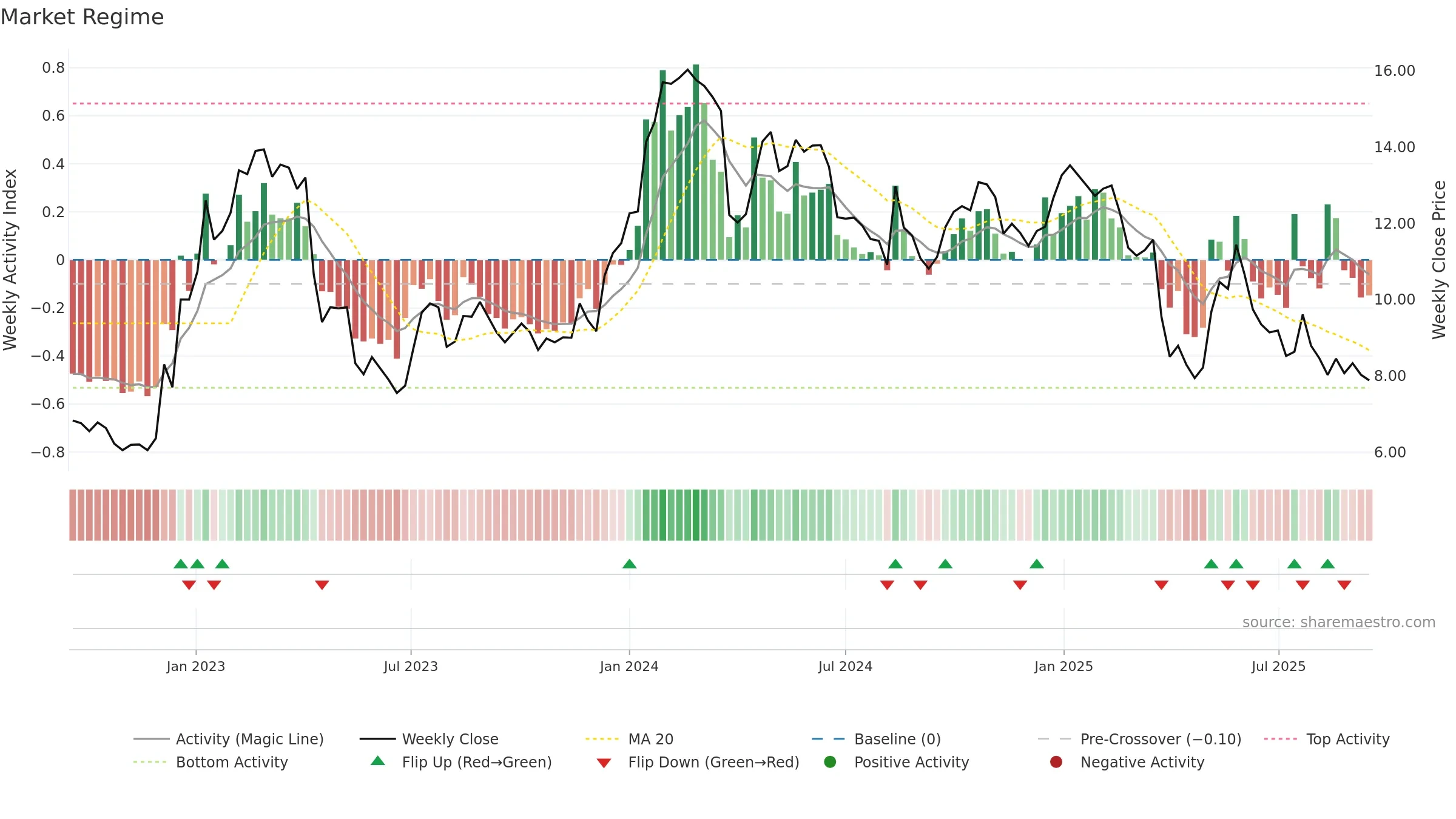Screen dimensions: 1456x819
Task: Click the Flip Down red triangle legend icon
Action: coord(604,763)
